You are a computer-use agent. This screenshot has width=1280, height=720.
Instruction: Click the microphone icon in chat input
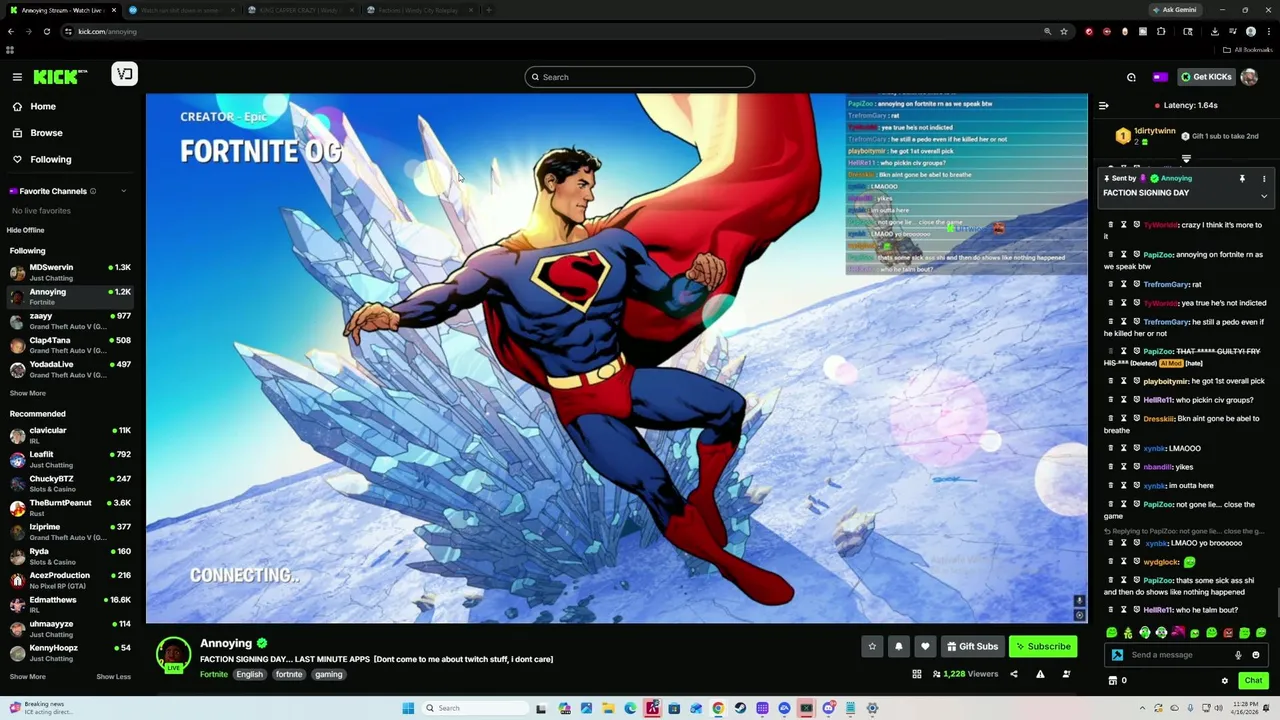pos(1238,655)
